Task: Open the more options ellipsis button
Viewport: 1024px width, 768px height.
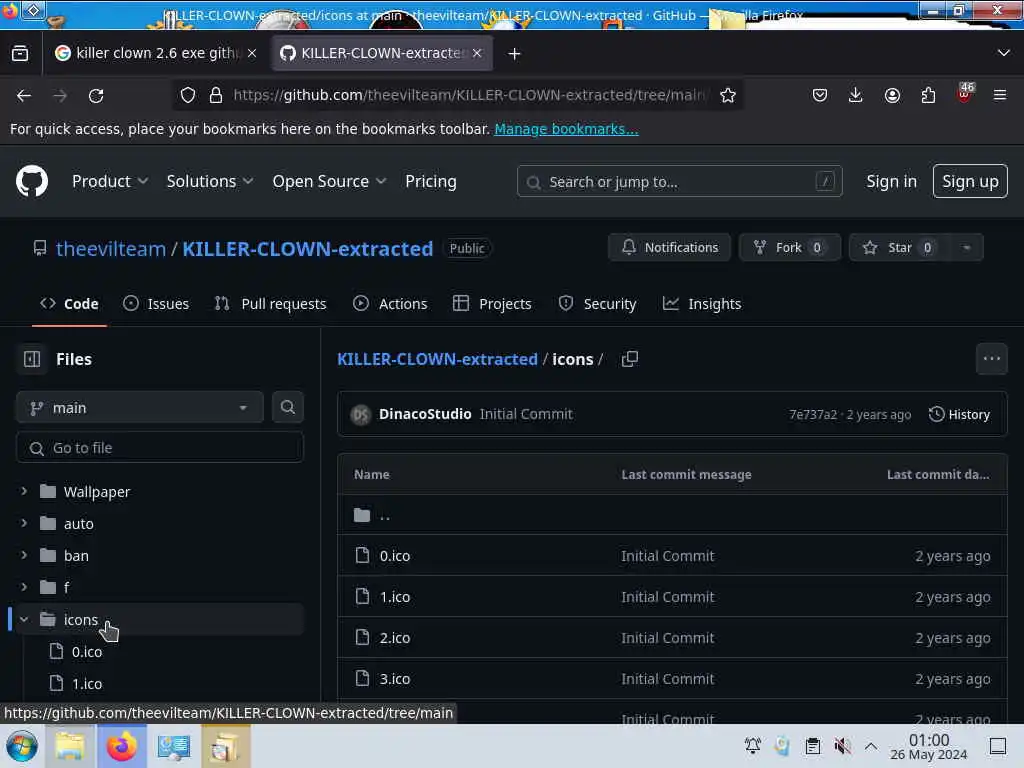Action: [x=991, y=359]
